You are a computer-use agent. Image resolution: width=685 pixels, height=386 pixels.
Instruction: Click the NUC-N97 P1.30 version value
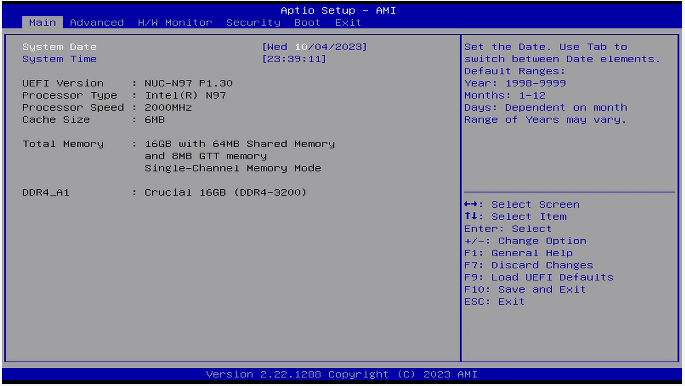tap(188, 83)
